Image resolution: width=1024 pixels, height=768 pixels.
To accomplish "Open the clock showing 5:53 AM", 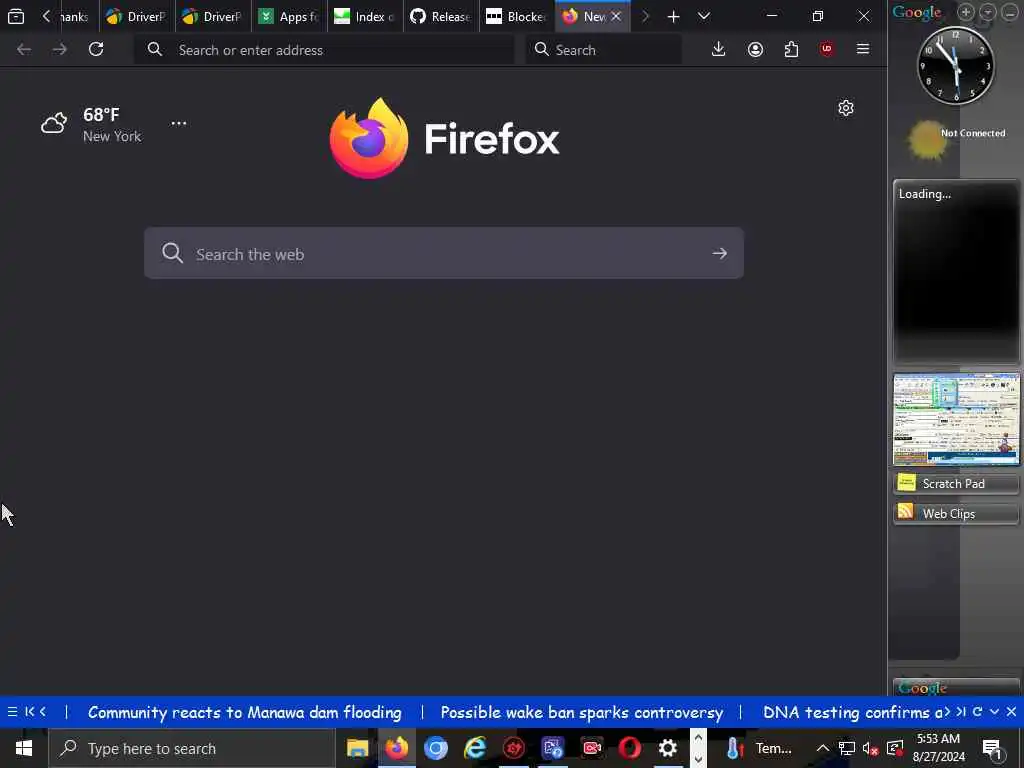I will point(938,748).
